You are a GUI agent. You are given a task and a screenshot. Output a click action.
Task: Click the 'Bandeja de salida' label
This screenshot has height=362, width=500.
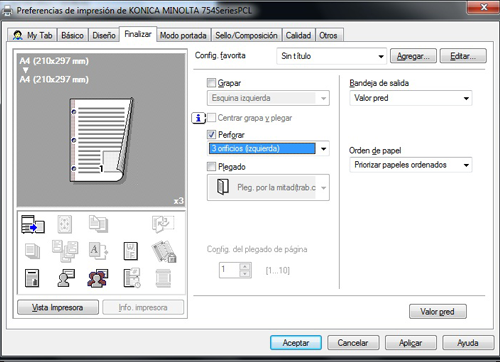tap(379, 83)
